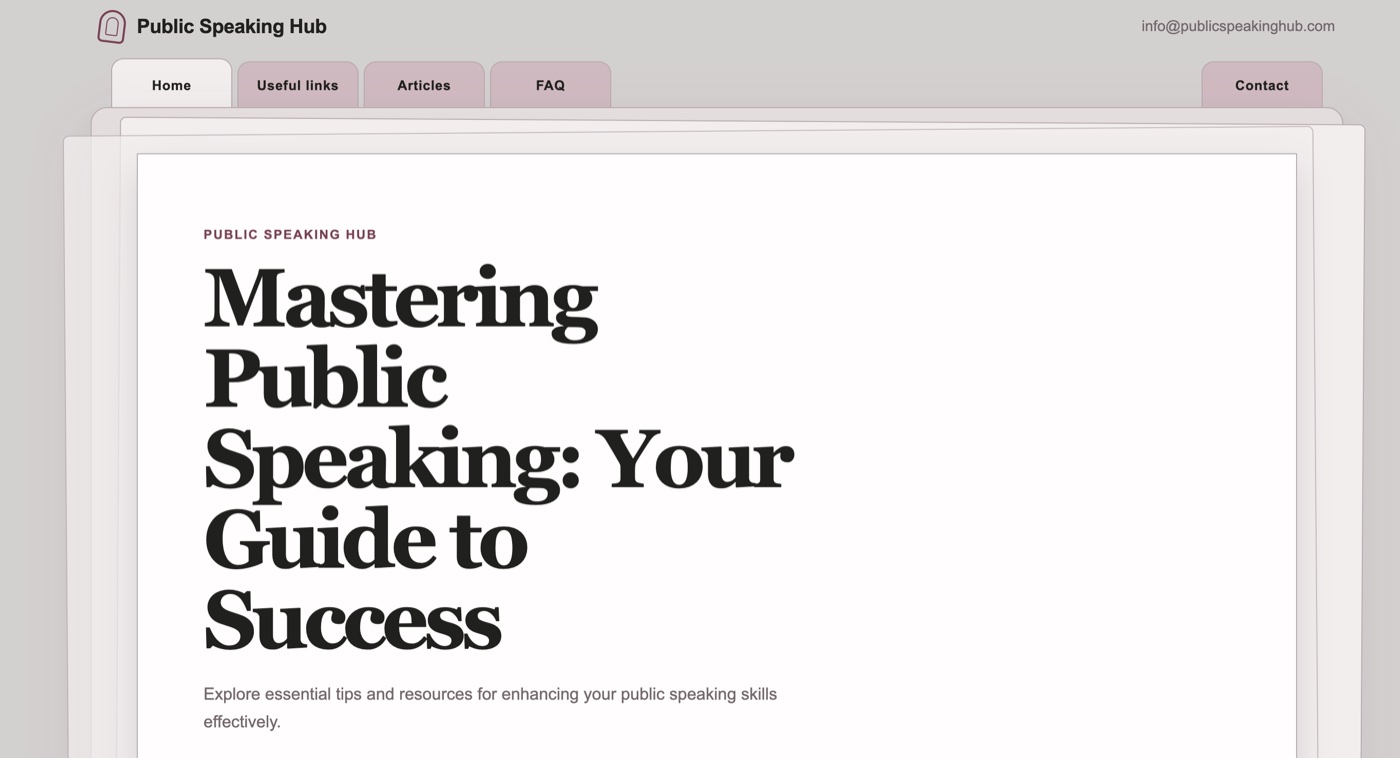Click the small 'PUBLIC SPEAKING HUB' eyebrow text
1400x758 pixels.
[290, 234]
